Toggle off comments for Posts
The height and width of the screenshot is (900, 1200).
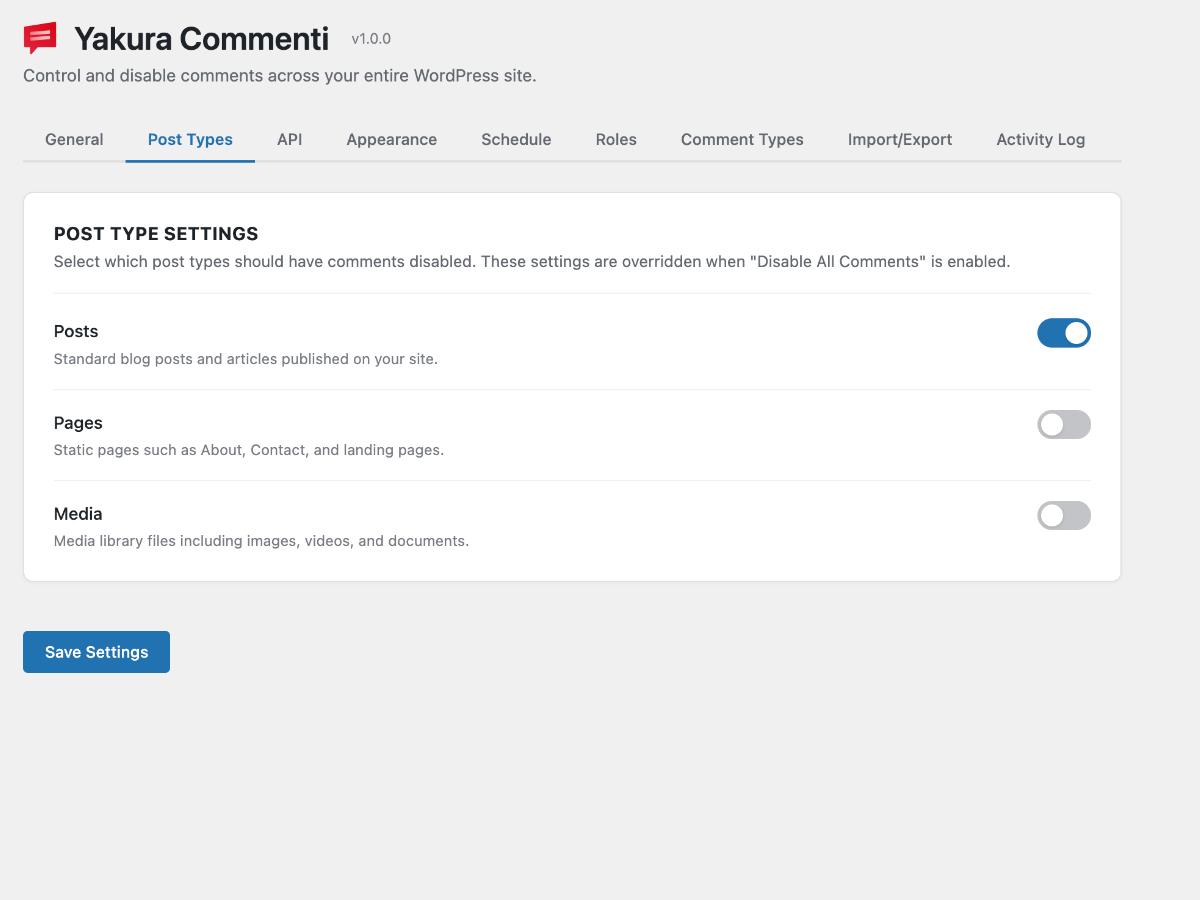point(1063,332)
